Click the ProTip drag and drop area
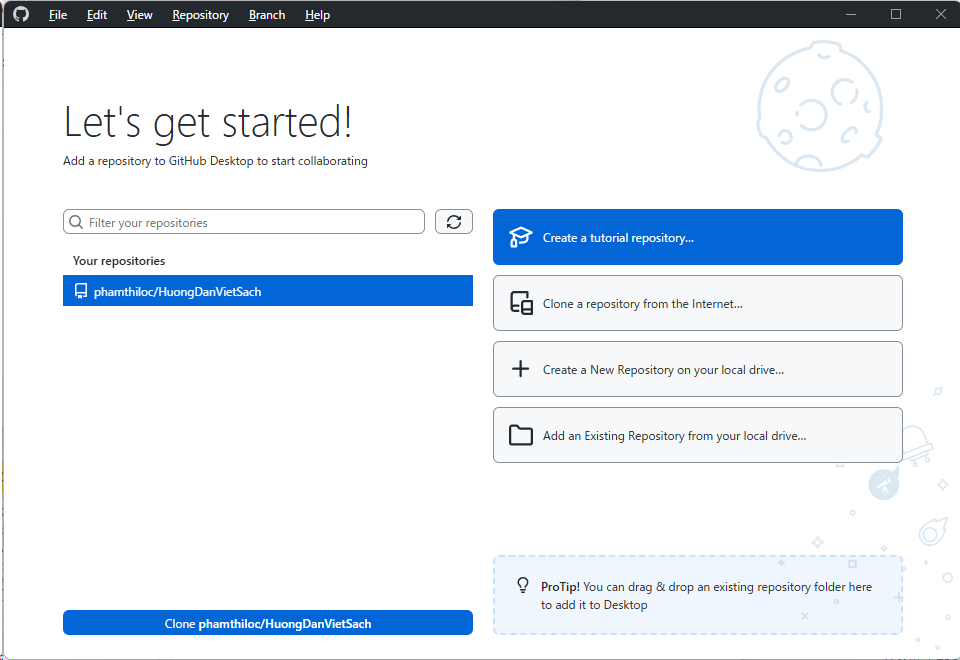 click(x=697, y=595)
